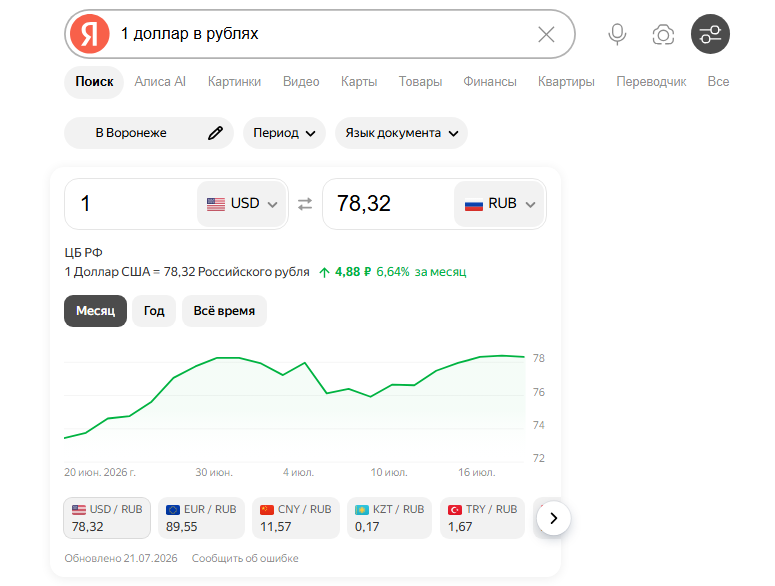Screen dimensions: 775x586
Task: Select the USD / RUB pair chip
Action: click(107, 518)
